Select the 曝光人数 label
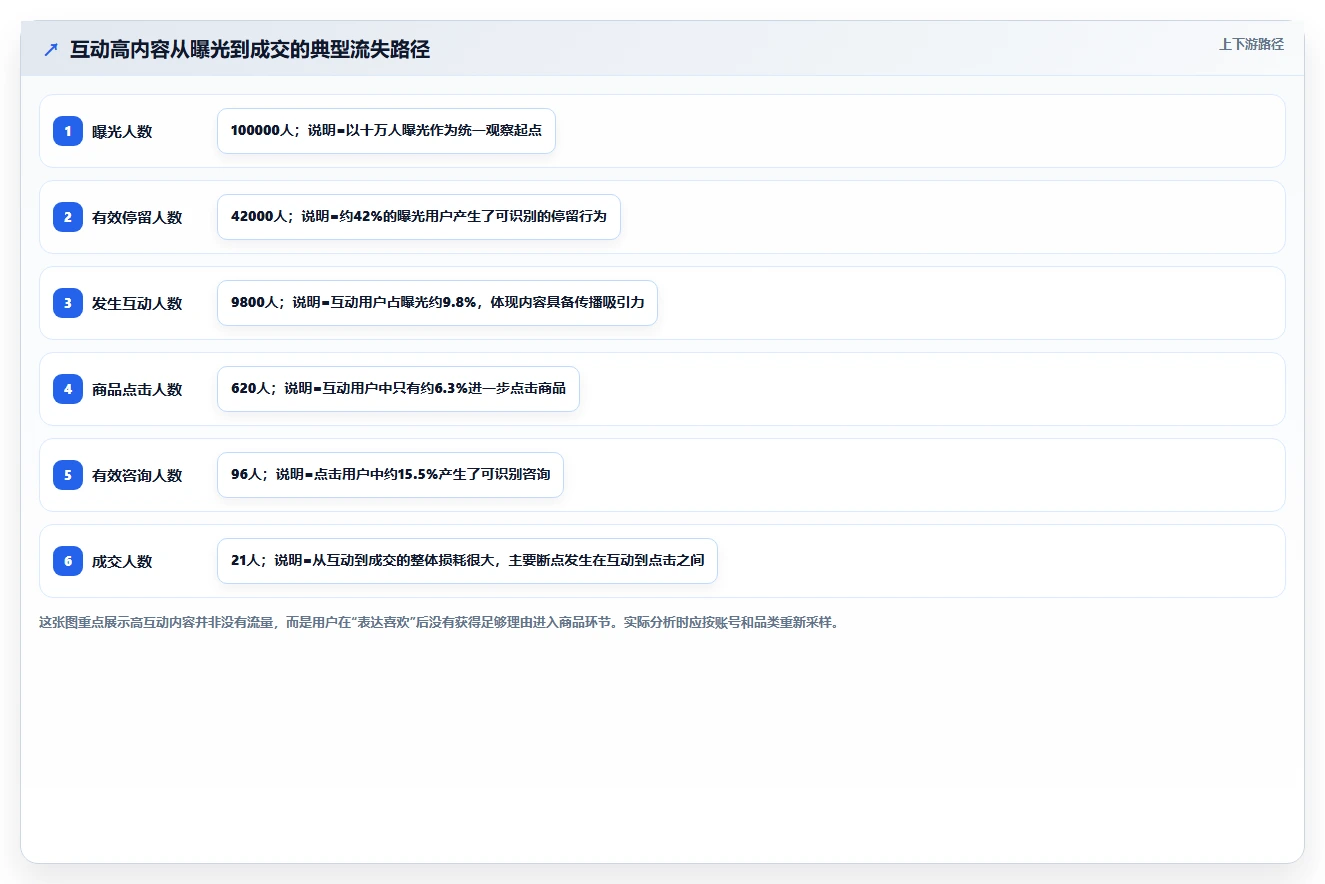1325x884 pixels. point(122,131)
